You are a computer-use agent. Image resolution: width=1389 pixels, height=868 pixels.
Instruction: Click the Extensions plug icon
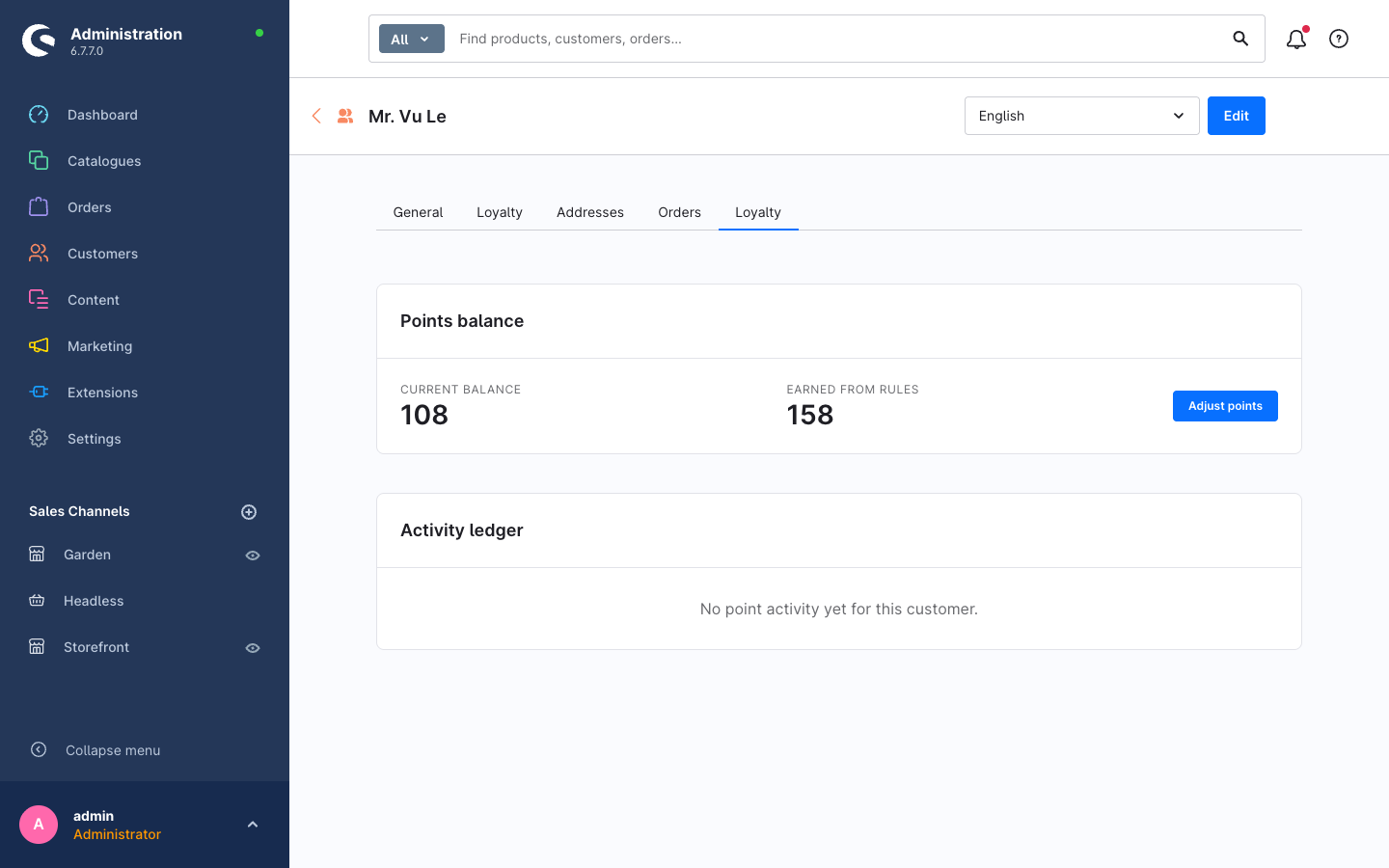[39, 392]
